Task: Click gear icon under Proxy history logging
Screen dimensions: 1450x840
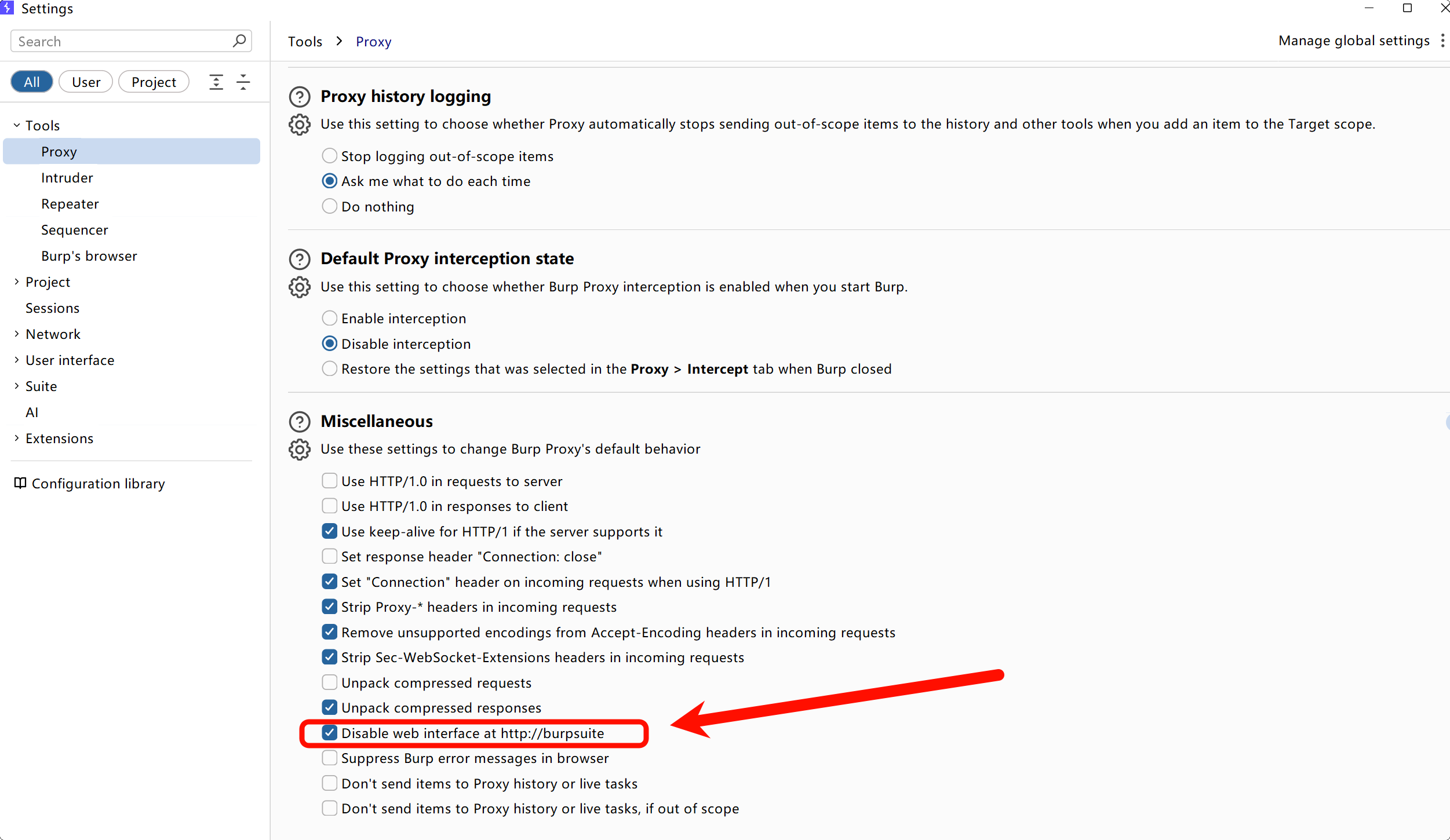Action: pyautogui.click(x=299, y=125)
